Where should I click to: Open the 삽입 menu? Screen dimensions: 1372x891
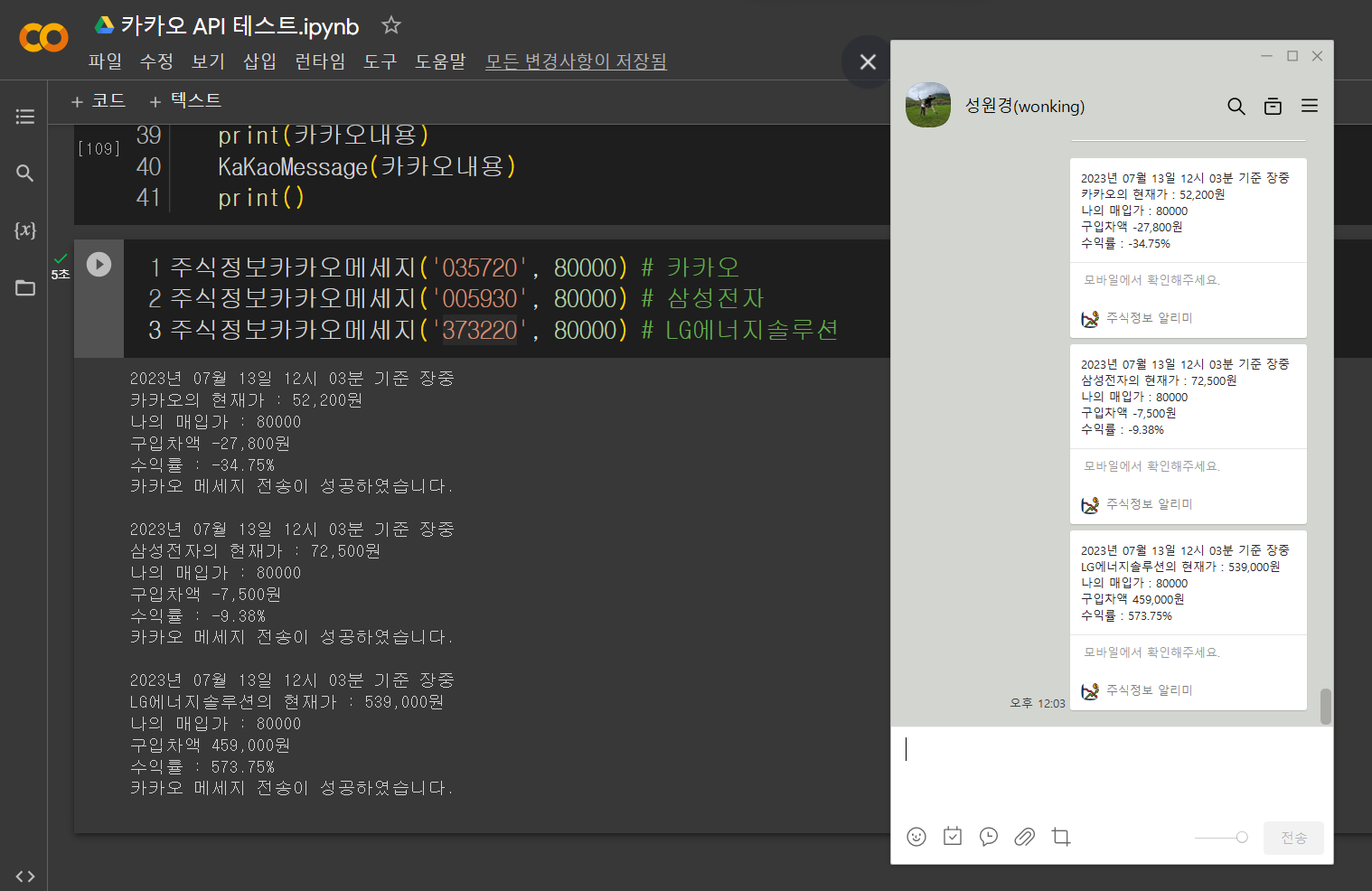coord(259,61)
